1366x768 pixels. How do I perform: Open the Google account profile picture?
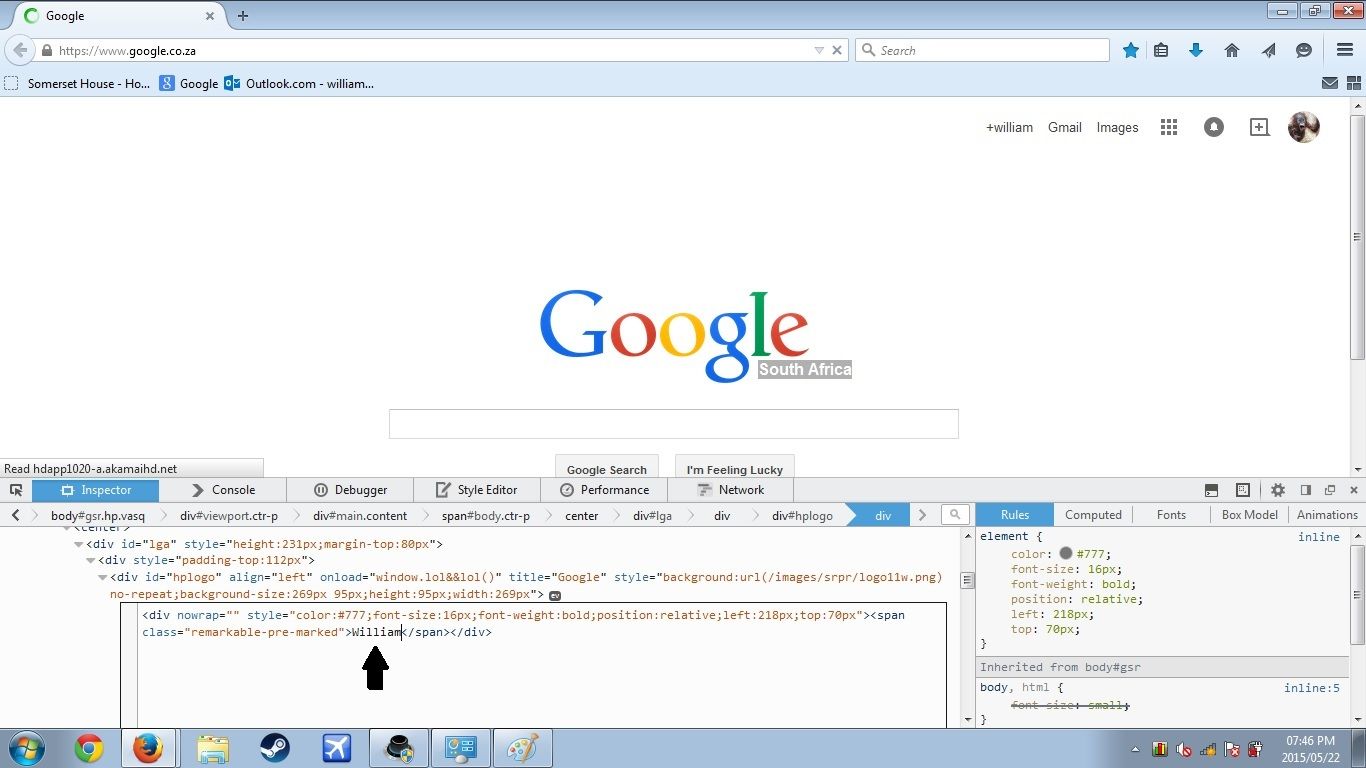click(1303, 127)
